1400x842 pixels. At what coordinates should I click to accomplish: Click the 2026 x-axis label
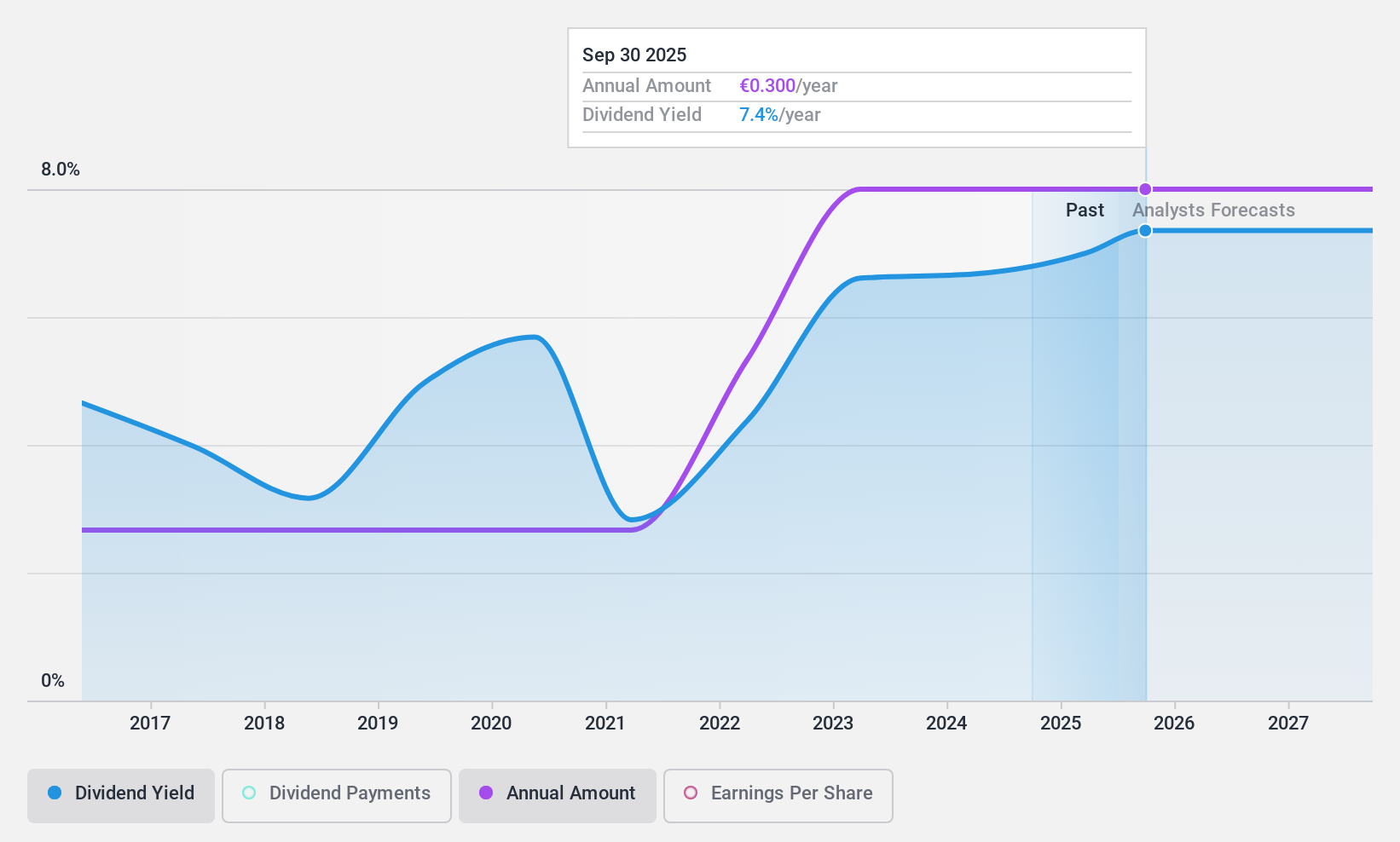[1175, 724]
